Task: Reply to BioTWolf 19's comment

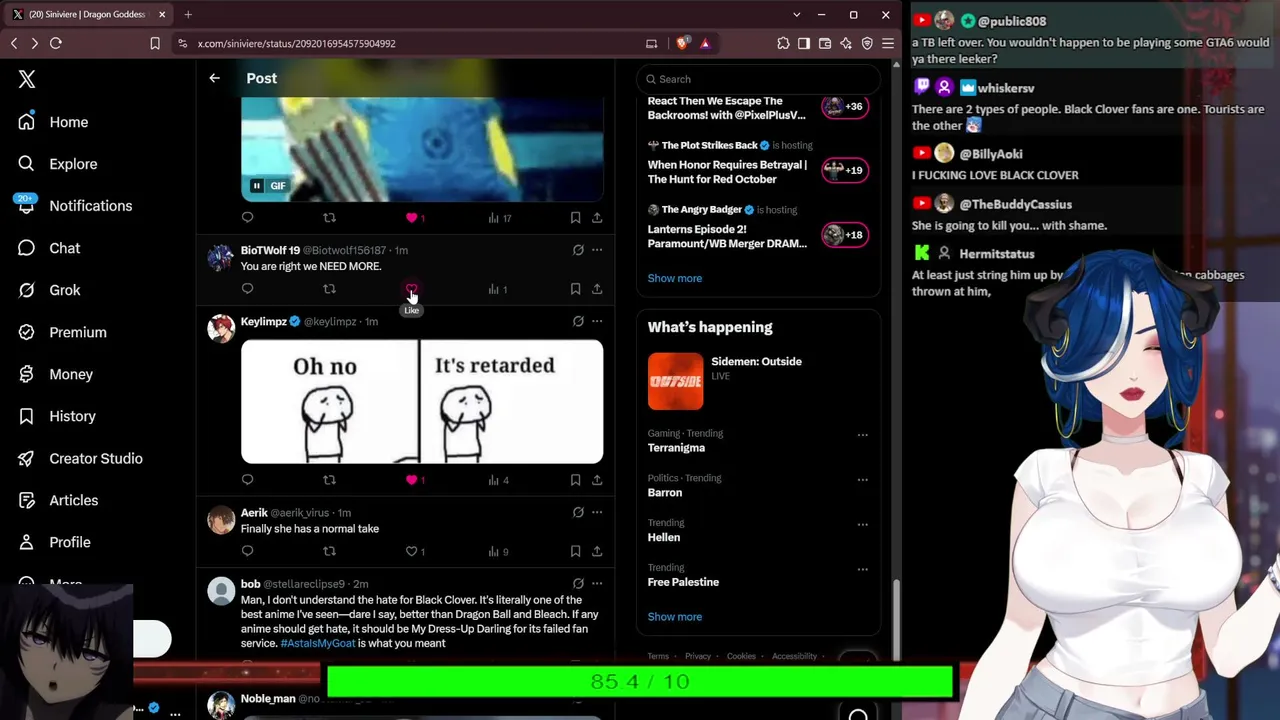Action: click(x=248, y=289)
